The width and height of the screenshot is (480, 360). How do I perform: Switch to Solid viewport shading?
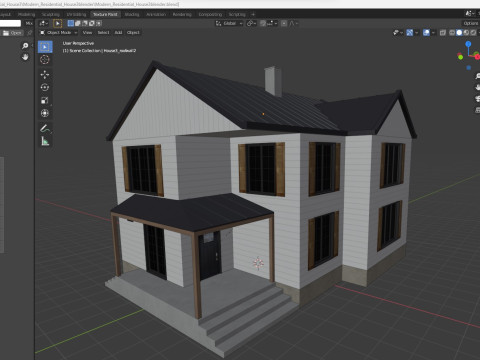click(459, 33)
